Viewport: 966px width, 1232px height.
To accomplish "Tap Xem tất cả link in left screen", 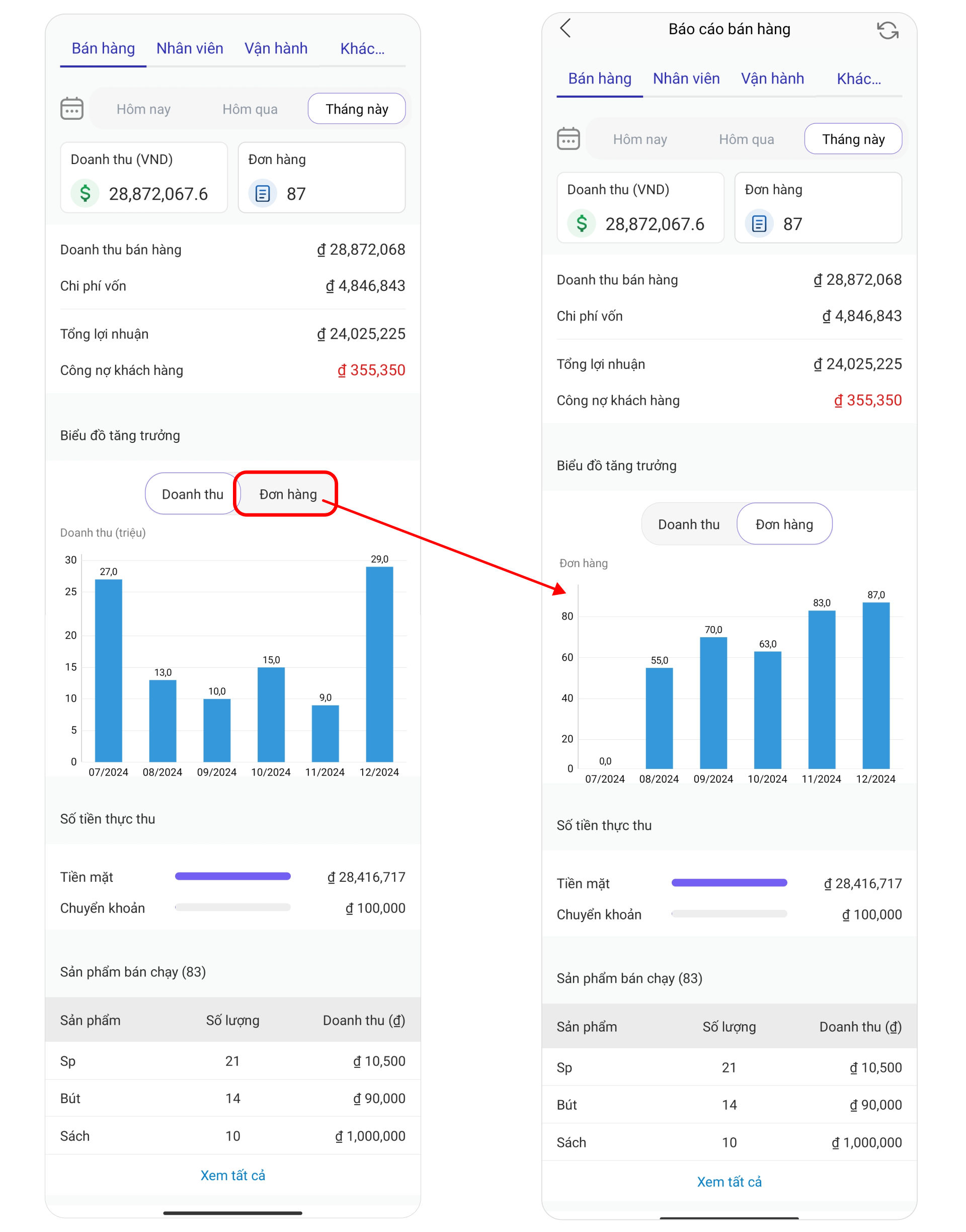I will tap(233, 1175).
